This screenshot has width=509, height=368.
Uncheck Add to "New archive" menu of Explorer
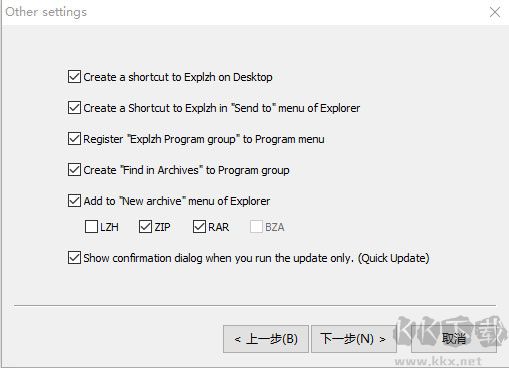pos(74,201)
